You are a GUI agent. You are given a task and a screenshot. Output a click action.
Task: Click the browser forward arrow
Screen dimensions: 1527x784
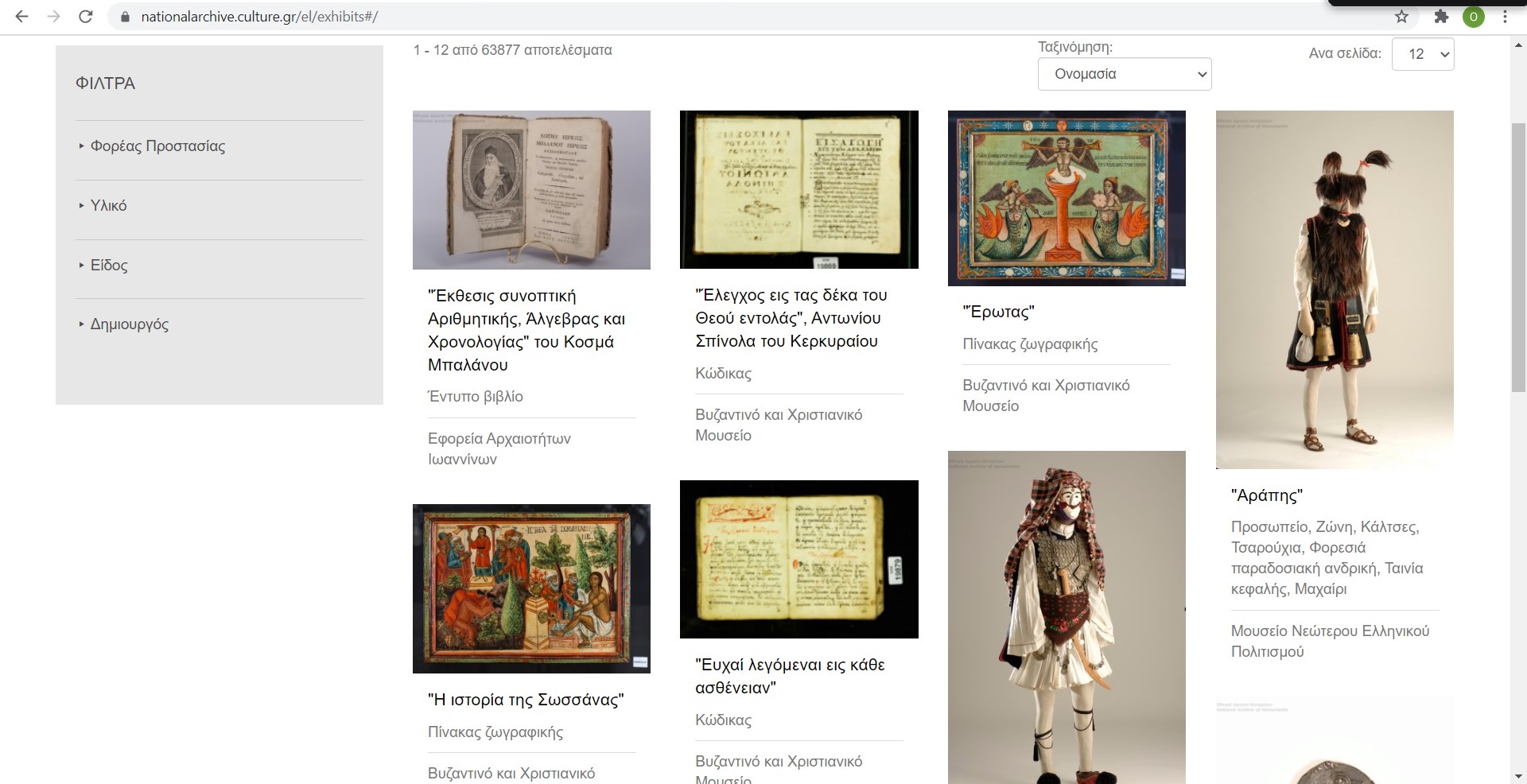pyautogui.click(x=53, y=17)
